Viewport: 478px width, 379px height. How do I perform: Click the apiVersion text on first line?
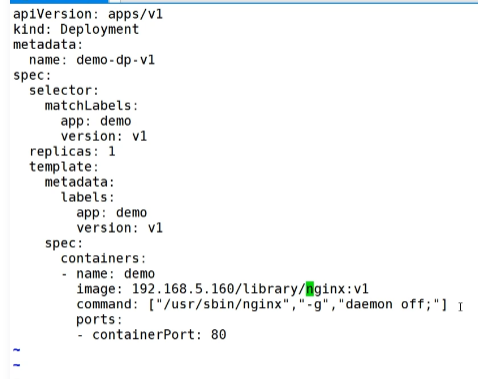pyautogui.click(x=53, y=14)
